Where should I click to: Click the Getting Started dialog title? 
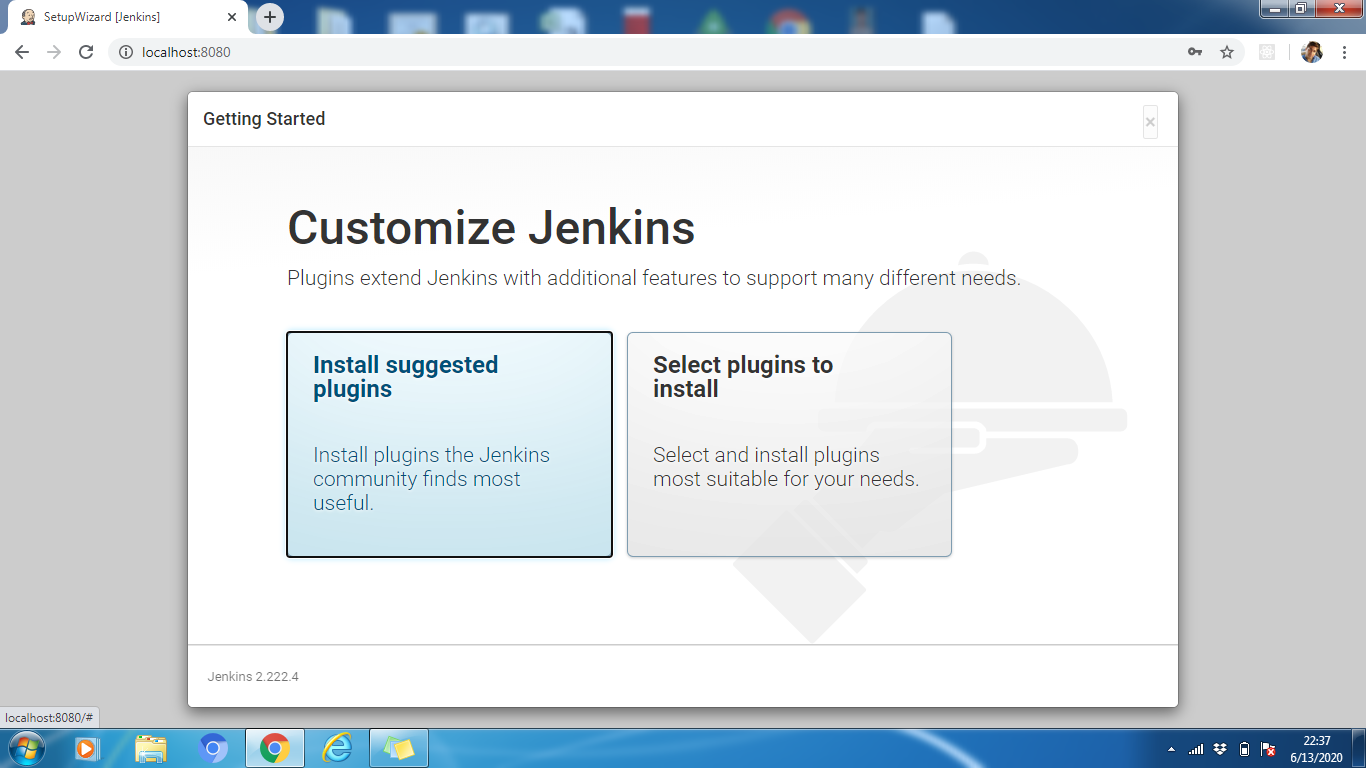pyautogui.click(x=264, y=119)
